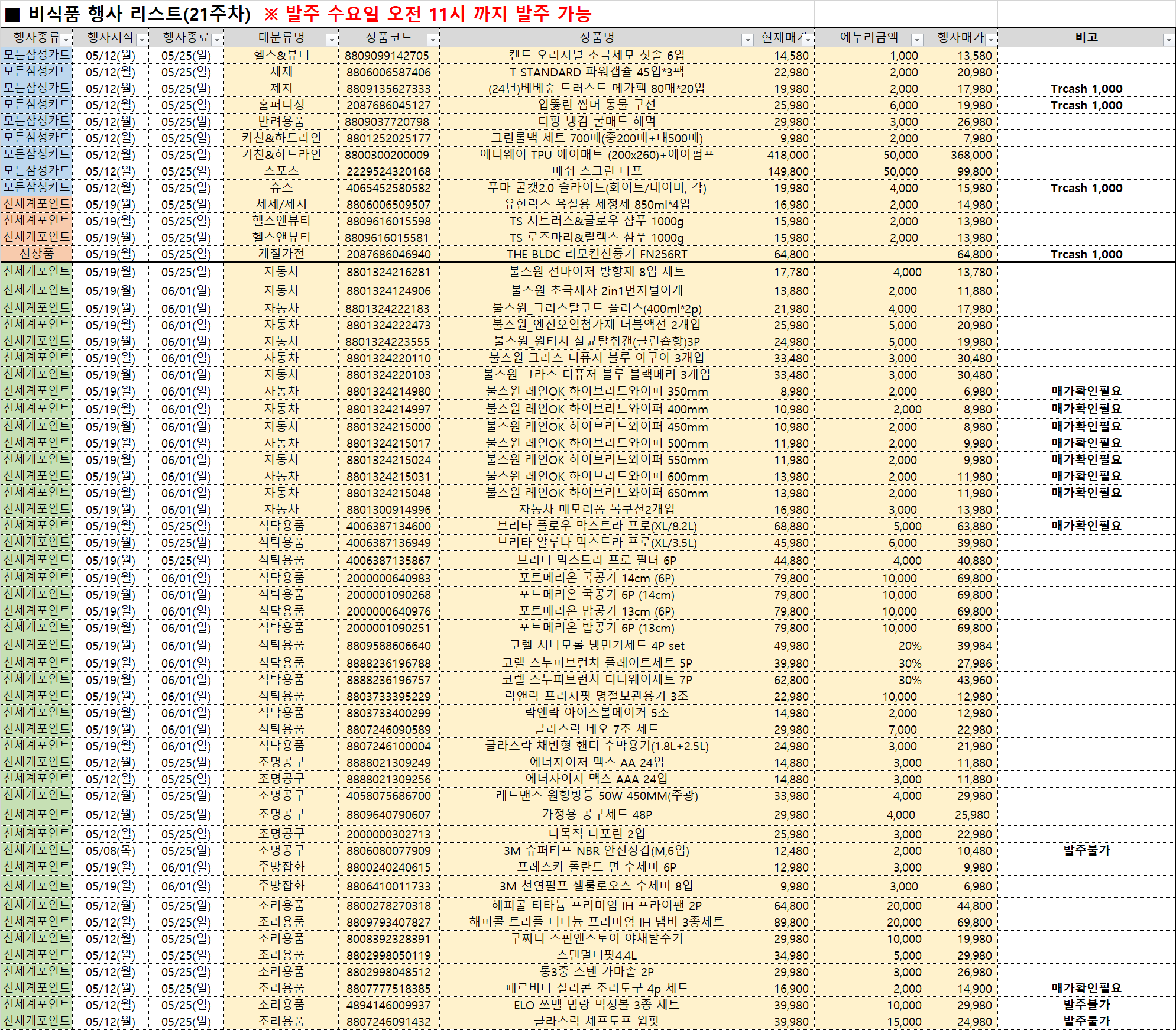
Task: Open the 행사시작 column filter dropdown
Action: (142, 40)
